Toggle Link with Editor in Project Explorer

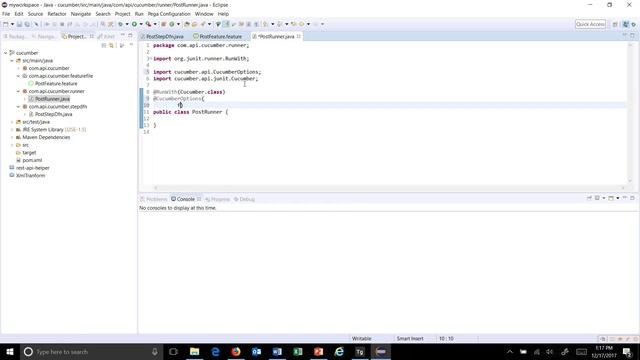click(111, 45)
